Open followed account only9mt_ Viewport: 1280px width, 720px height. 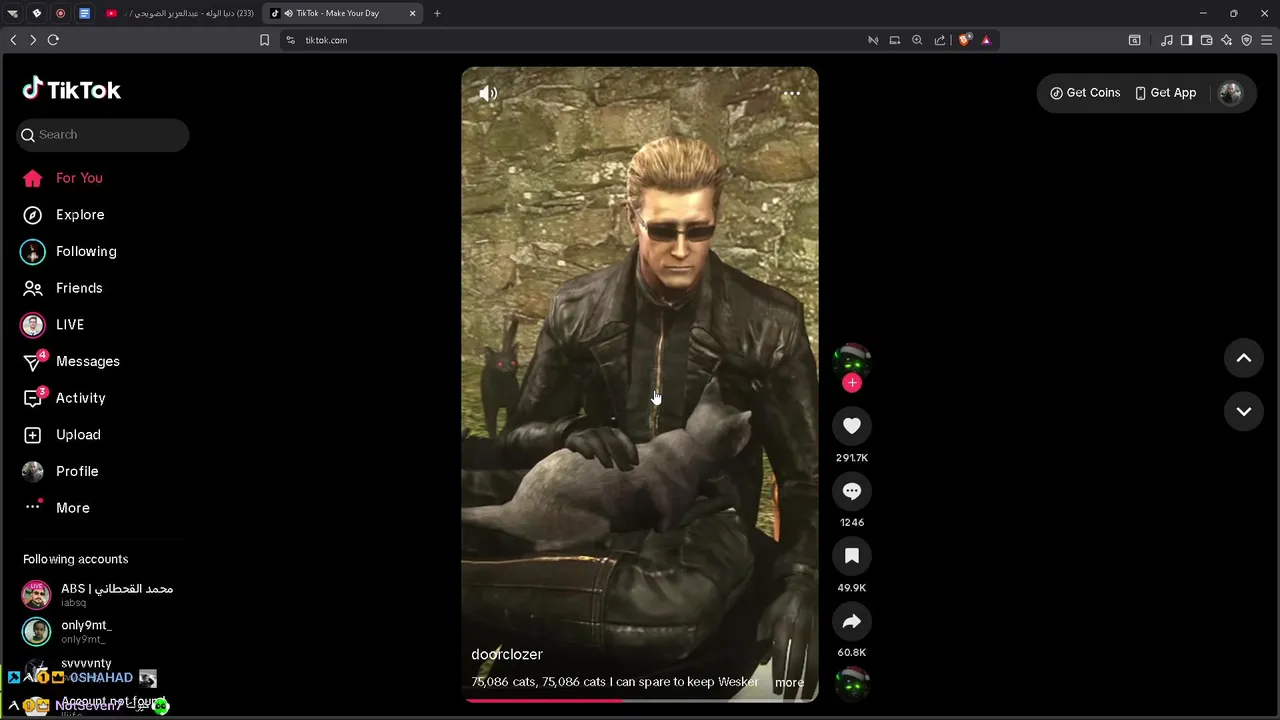point(67,632)
